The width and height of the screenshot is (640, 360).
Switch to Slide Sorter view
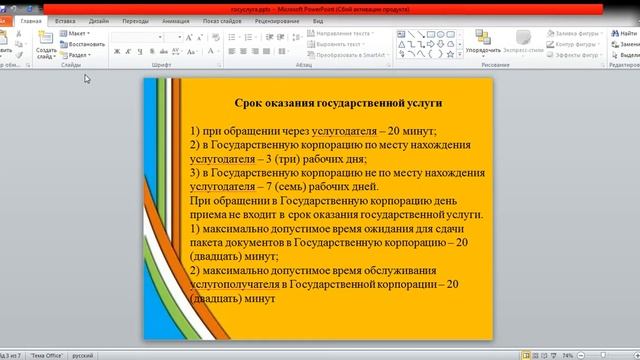tap(536, 356)
